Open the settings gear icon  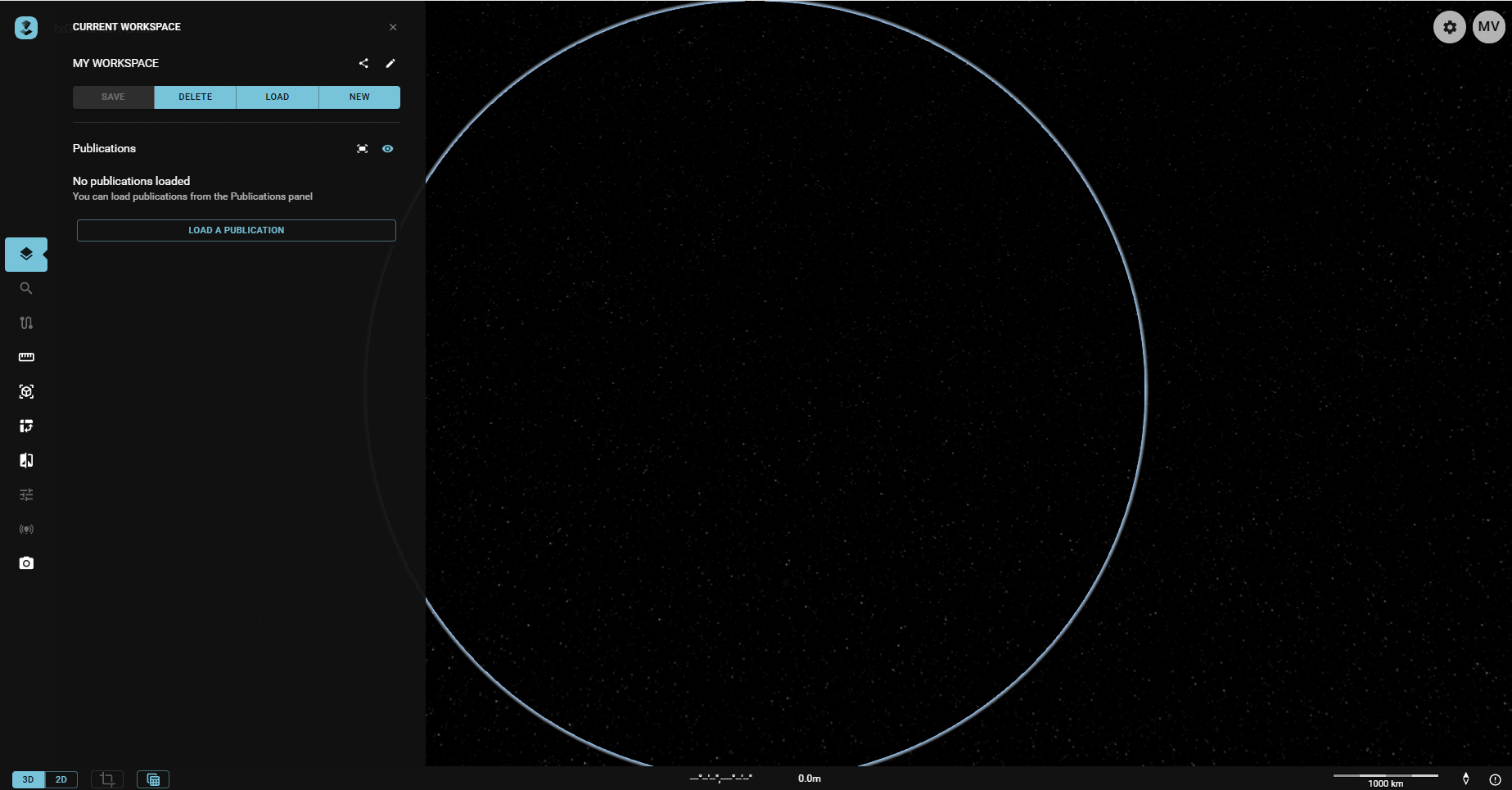click(x=1449, y=27)
